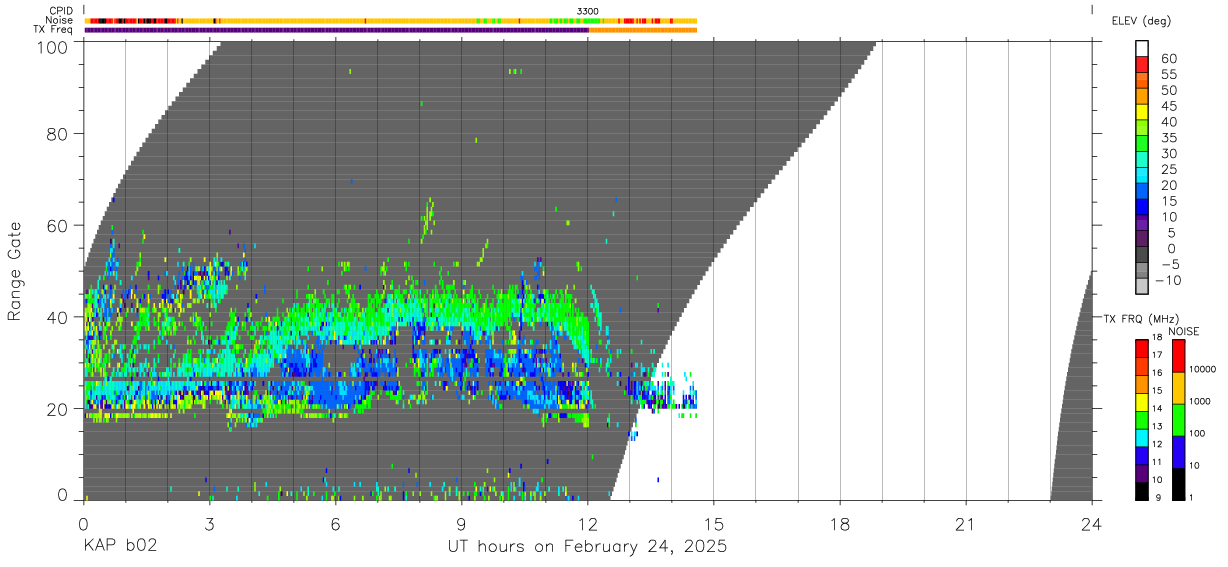
Task: Click the x-axis tick label 21
Action: [966, 524]
